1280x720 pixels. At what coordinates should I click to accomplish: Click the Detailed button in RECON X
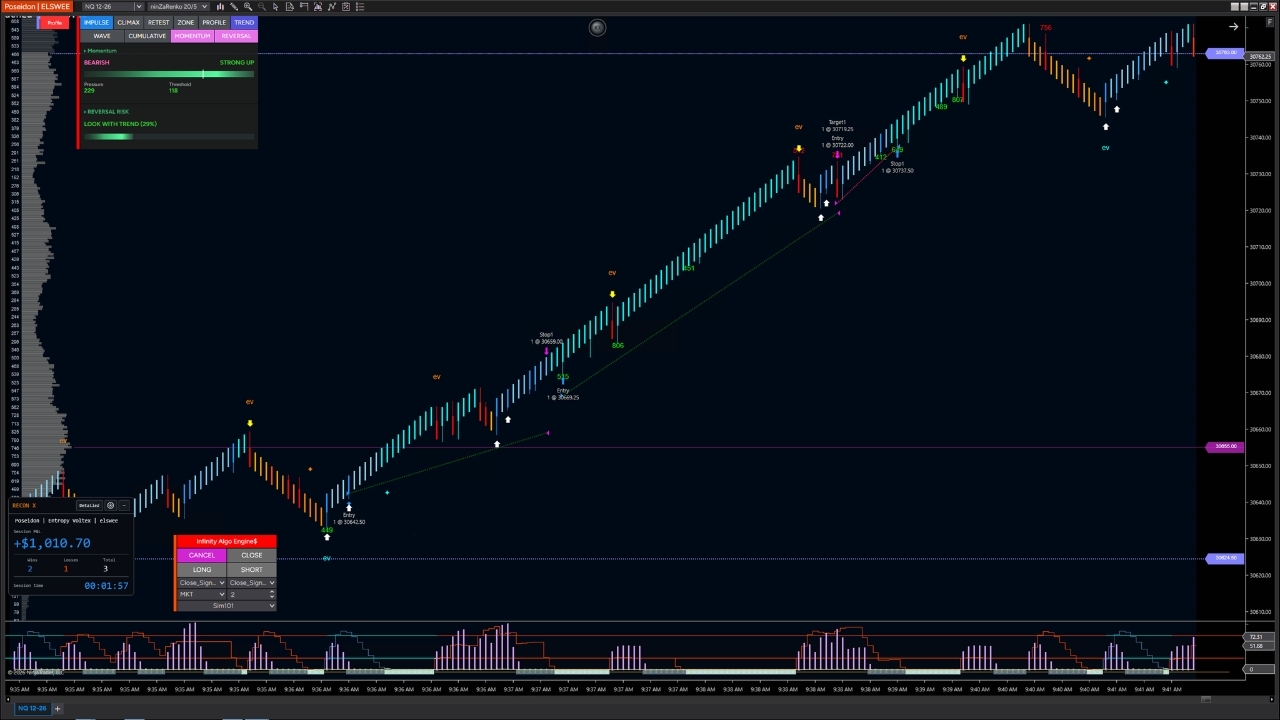coord(89,505)
